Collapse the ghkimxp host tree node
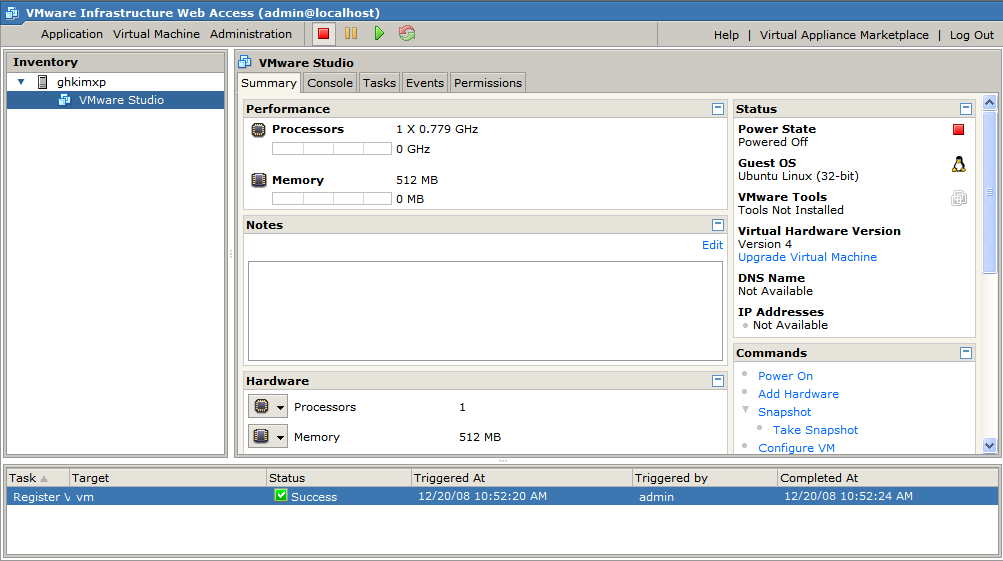This screenshot has height=561, width=1003. tap(21, 82)
